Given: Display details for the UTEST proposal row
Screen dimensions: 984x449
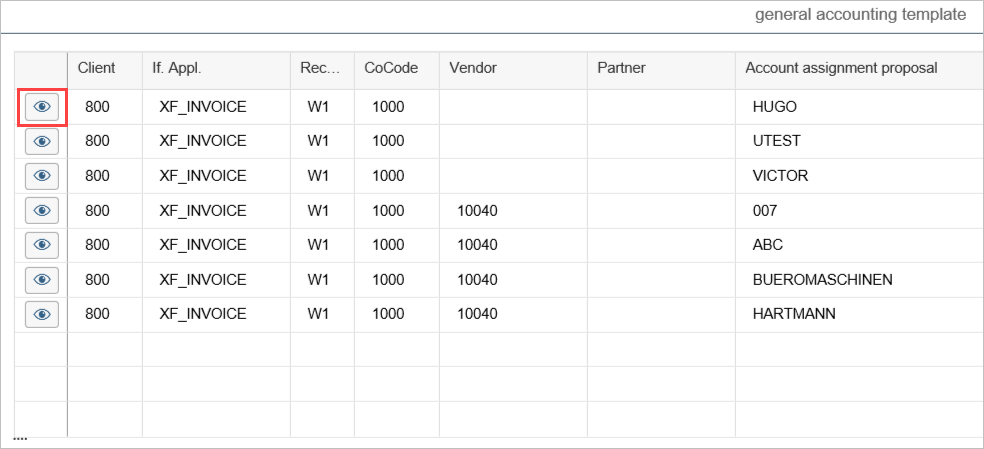Looking at the screenshot, I should (42, 142).
